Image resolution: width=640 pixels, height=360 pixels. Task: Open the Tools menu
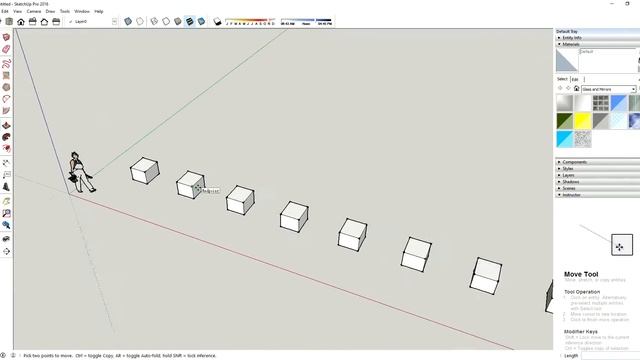[x=65, y=11]
